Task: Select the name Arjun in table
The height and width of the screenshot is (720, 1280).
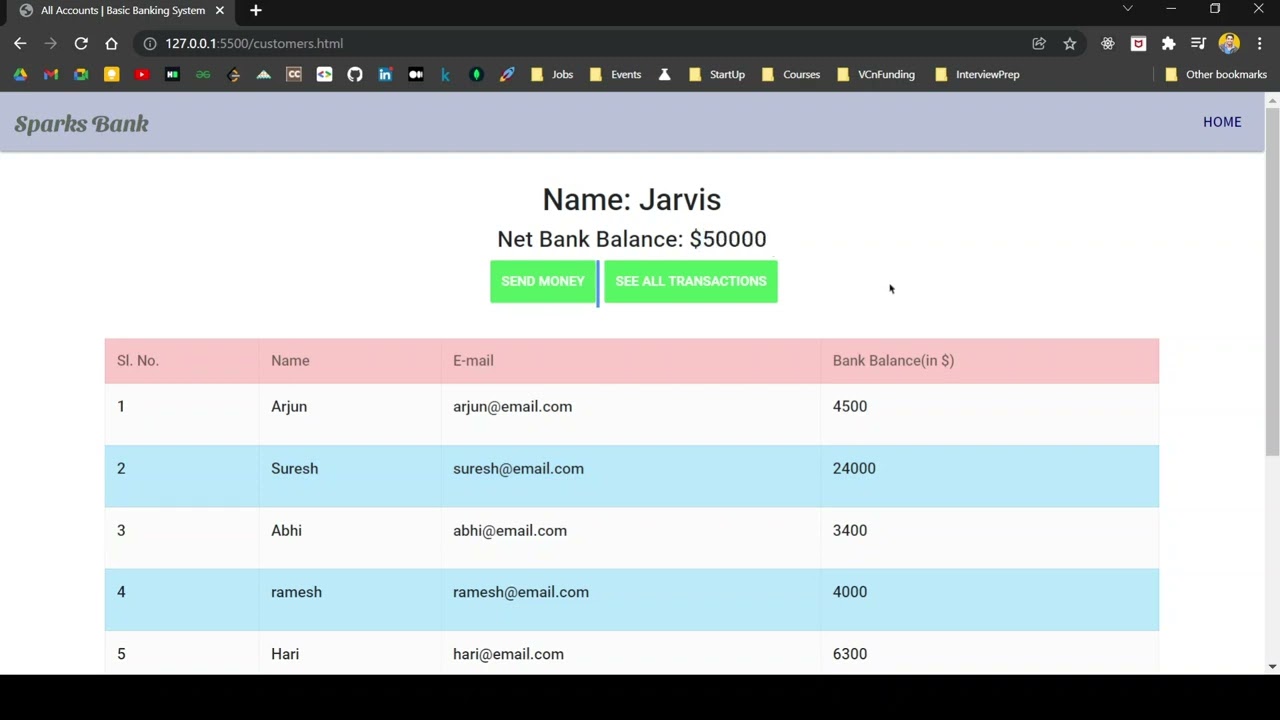Action: coord(289,407)
